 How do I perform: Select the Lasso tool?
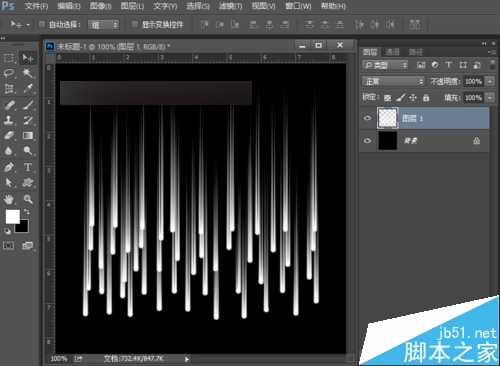(9, 73)
